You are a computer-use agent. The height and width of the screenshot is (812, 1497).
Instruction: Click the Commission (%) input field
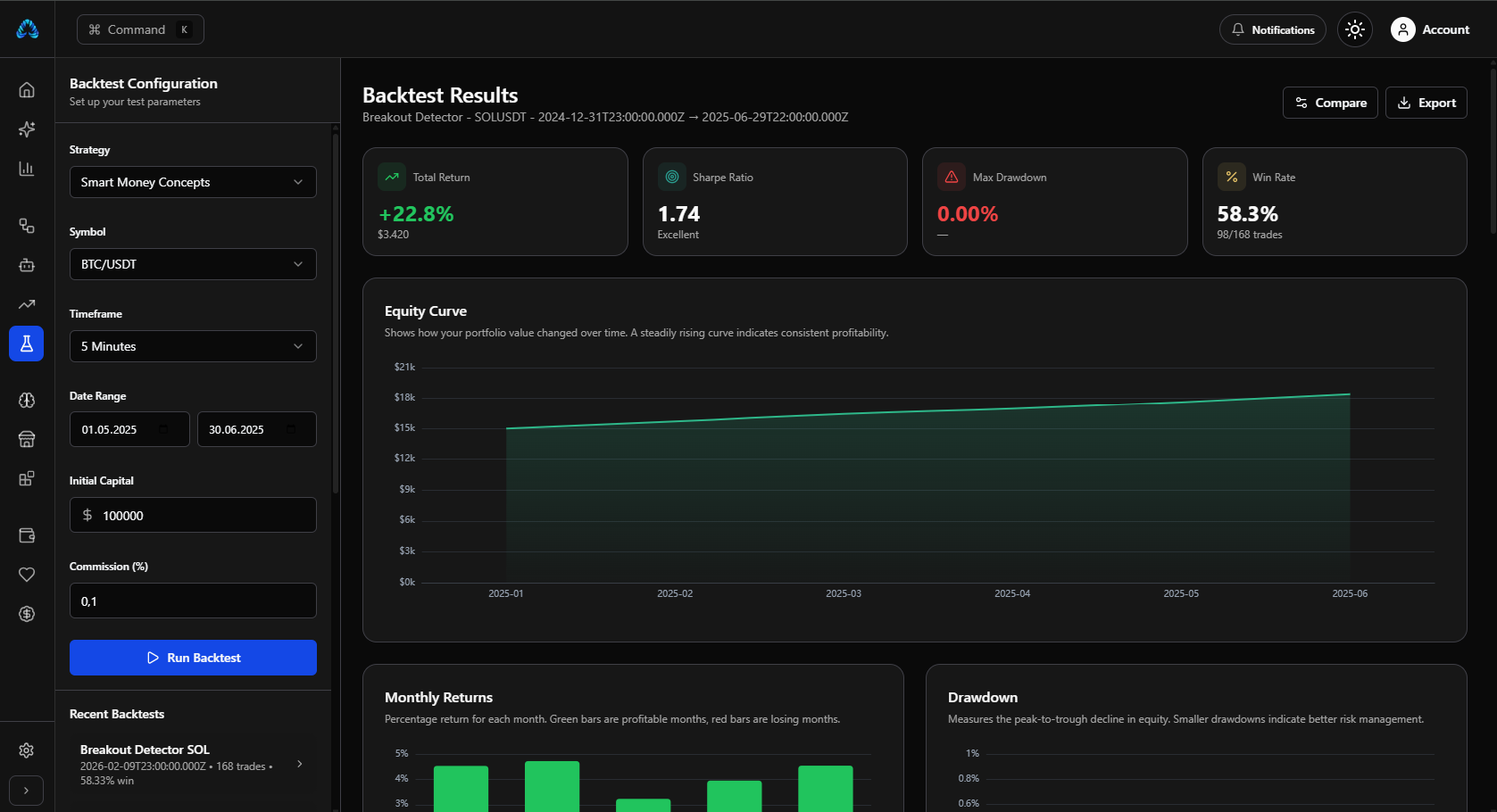(193, 601)
